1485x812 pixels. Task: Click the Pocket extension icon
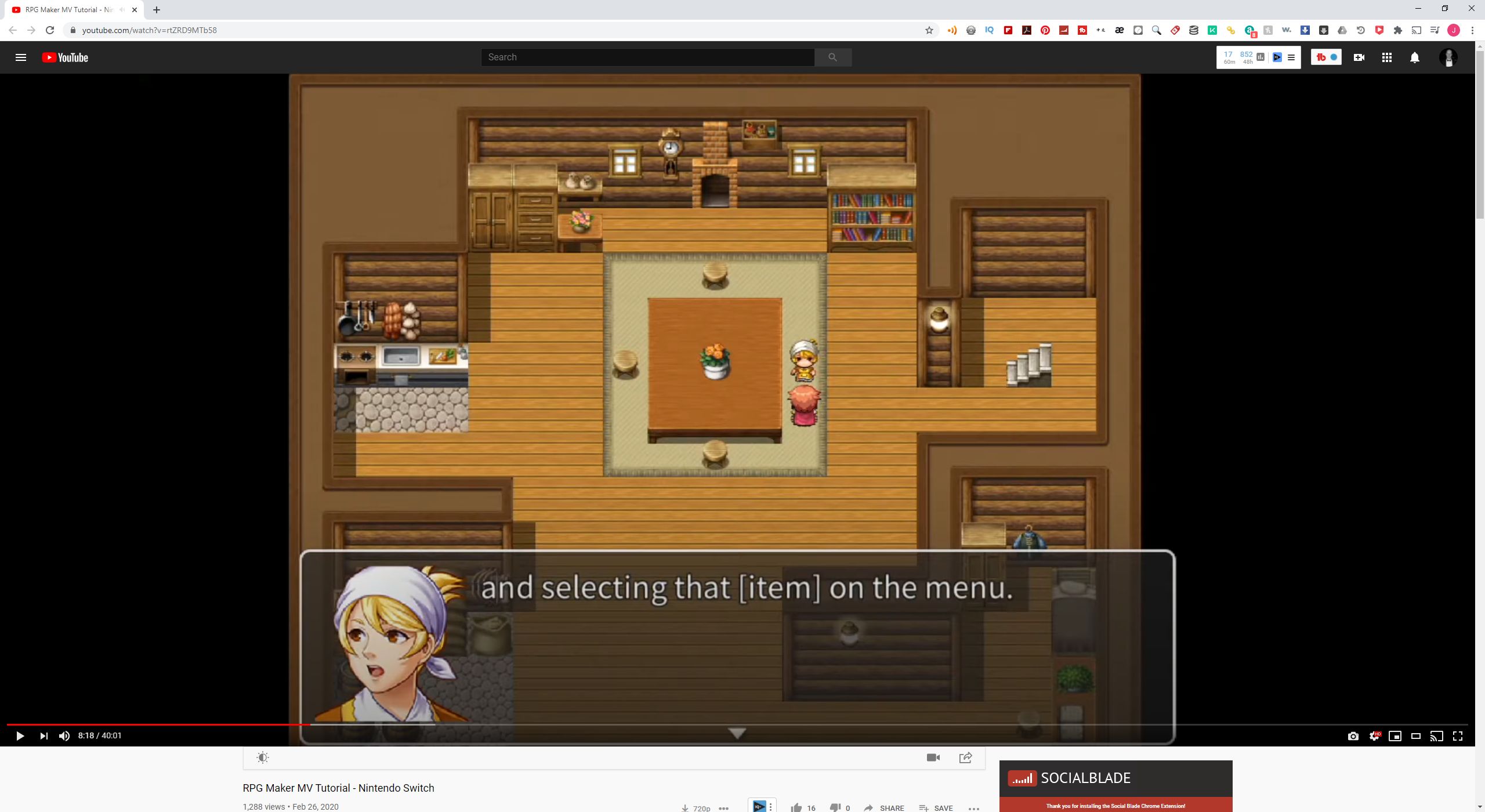[x=1379, y=30]
